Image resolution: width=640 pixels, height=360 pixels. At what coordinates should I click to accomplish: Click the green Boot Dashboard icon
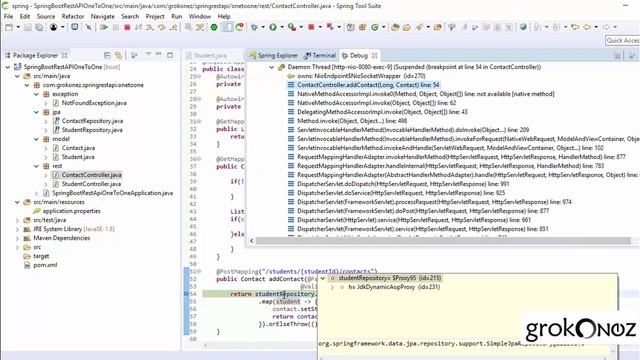(214, 27)
